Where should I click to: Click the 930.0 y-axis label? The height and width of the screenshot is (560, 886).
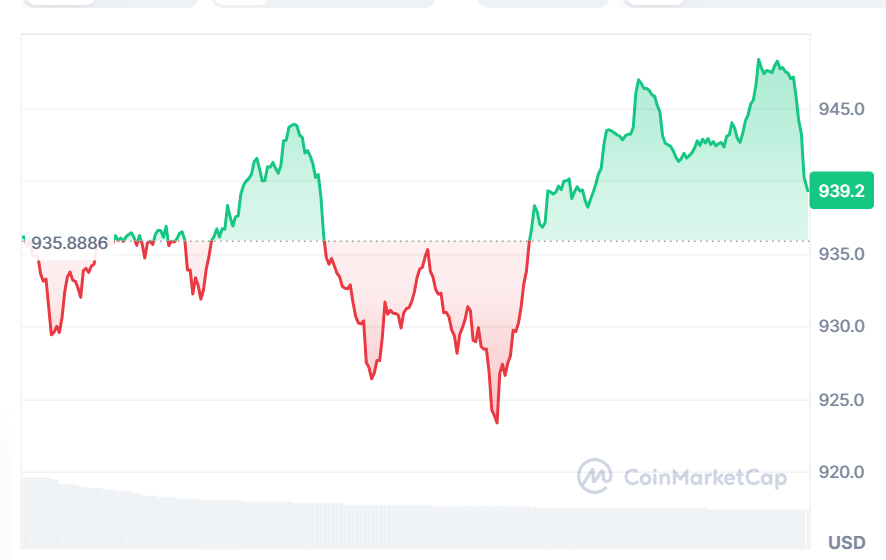pyautogui.click(x=841, y=327)
